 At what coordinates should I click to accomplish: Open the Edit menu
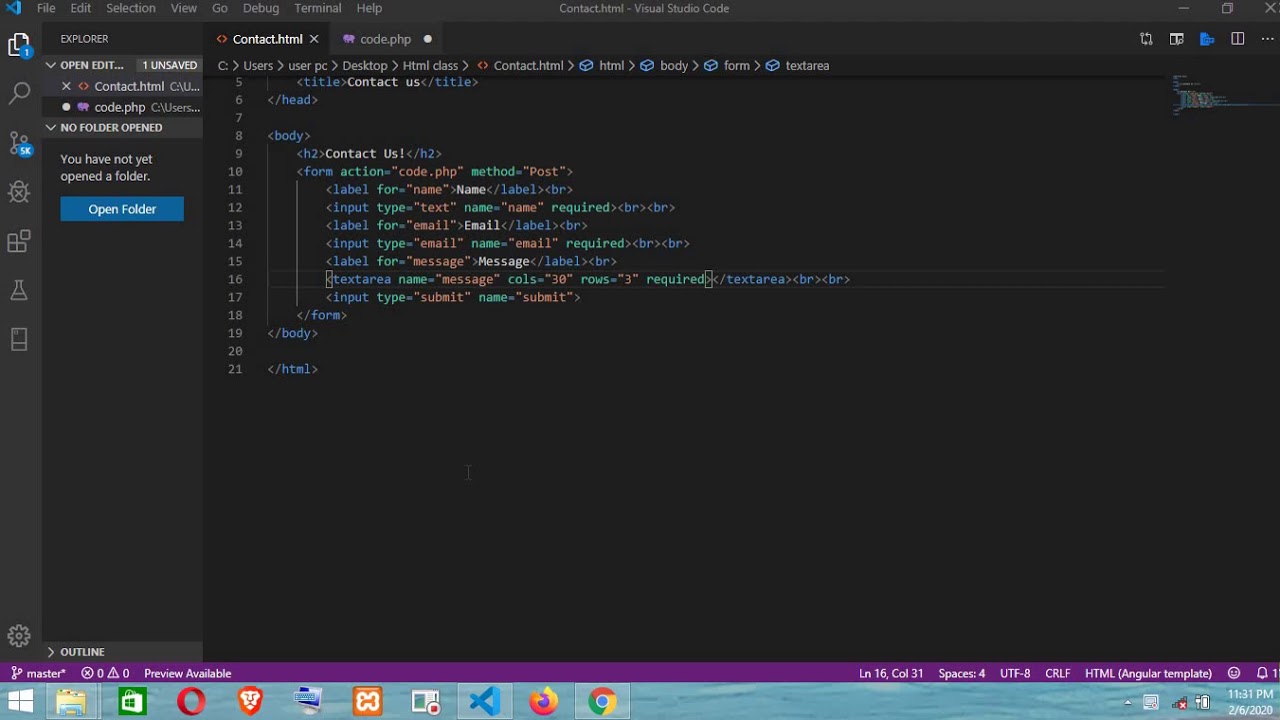(x=81, y=8)
